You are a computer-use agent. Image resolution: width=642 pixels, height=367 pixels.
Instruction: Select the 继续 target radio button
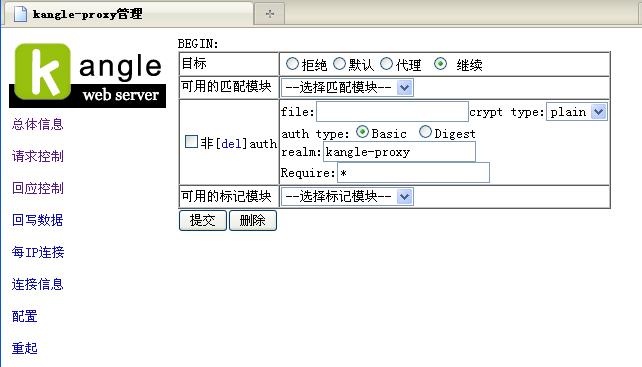(x=440, y=64)
